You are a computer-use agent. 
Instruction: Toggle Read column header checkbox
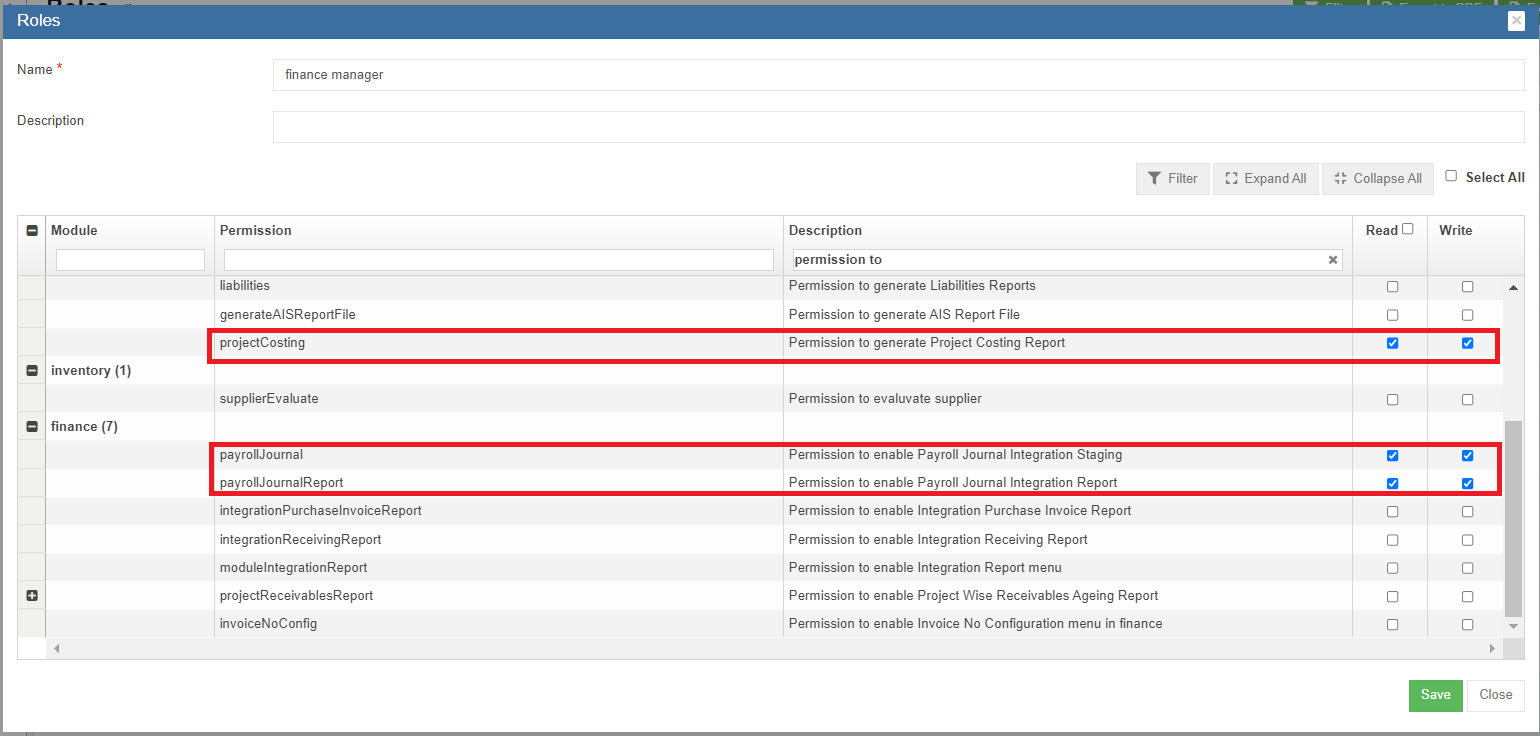(x=1408, y=229)
